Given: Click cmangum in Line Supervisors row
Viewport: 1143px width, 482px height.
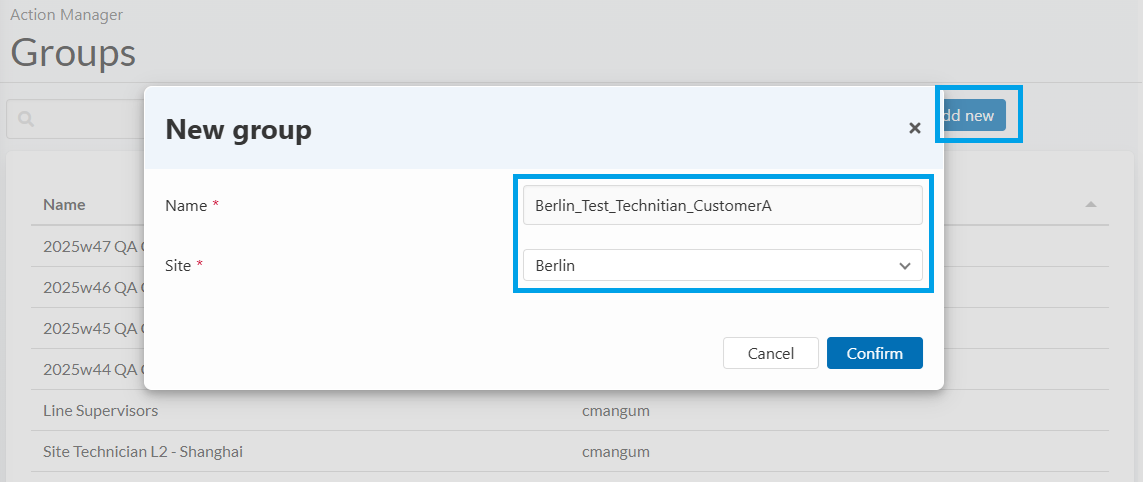Looking at the screenshot, I should pyautogui.click(x=612, y=410).
